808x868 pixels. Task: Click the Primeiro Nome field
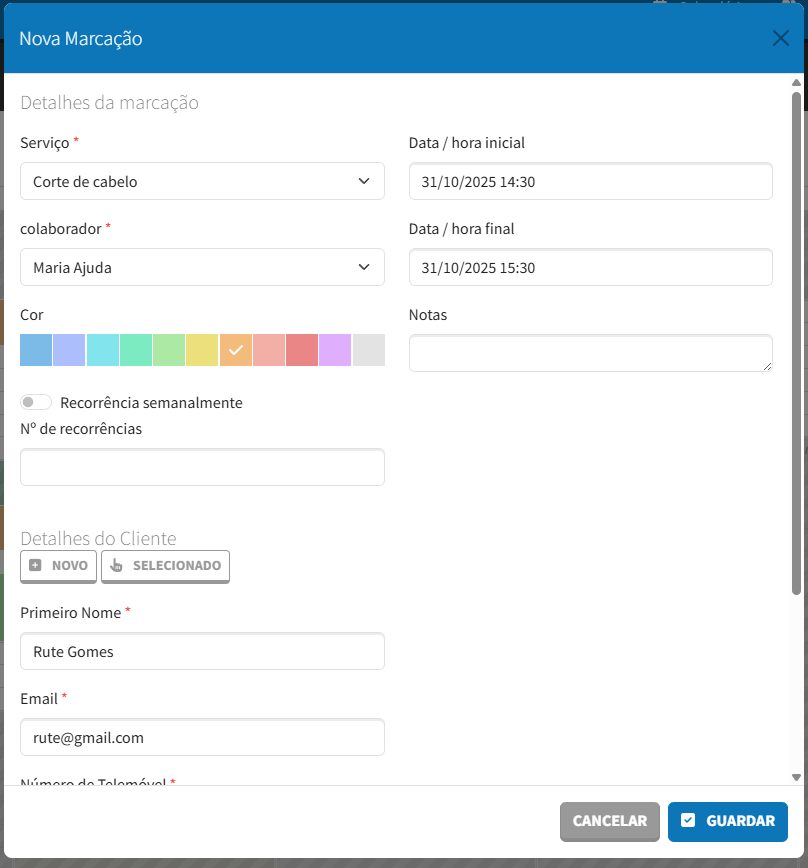pos(202,652)
